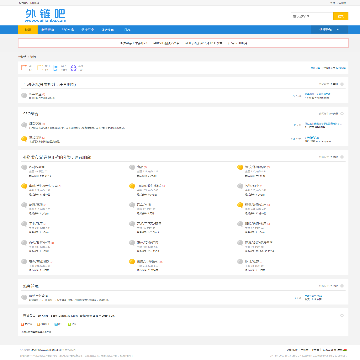Click the green legend icon in online members
360x360 pixels.
[x=69, y=324]
